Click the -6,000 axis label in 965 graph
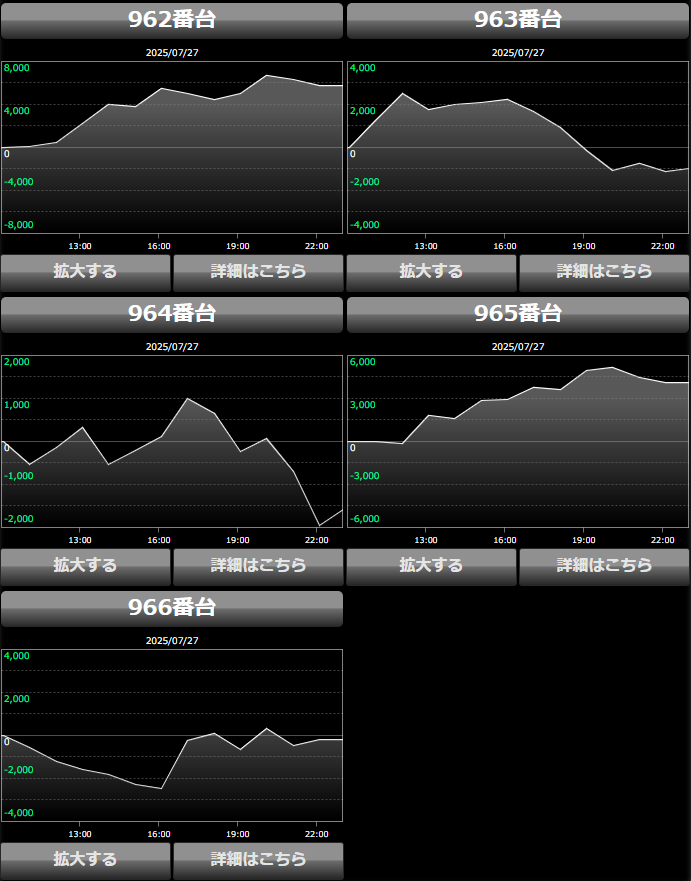 point(365,519)
